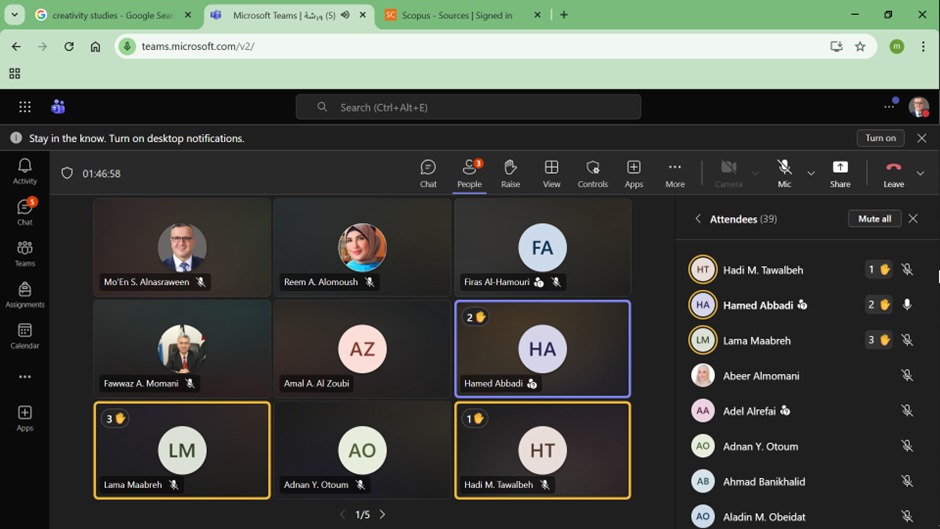Open the Chat panel in meeting toolbar
940x529 pixels.
pyautogui.click(x=428, y=173)
